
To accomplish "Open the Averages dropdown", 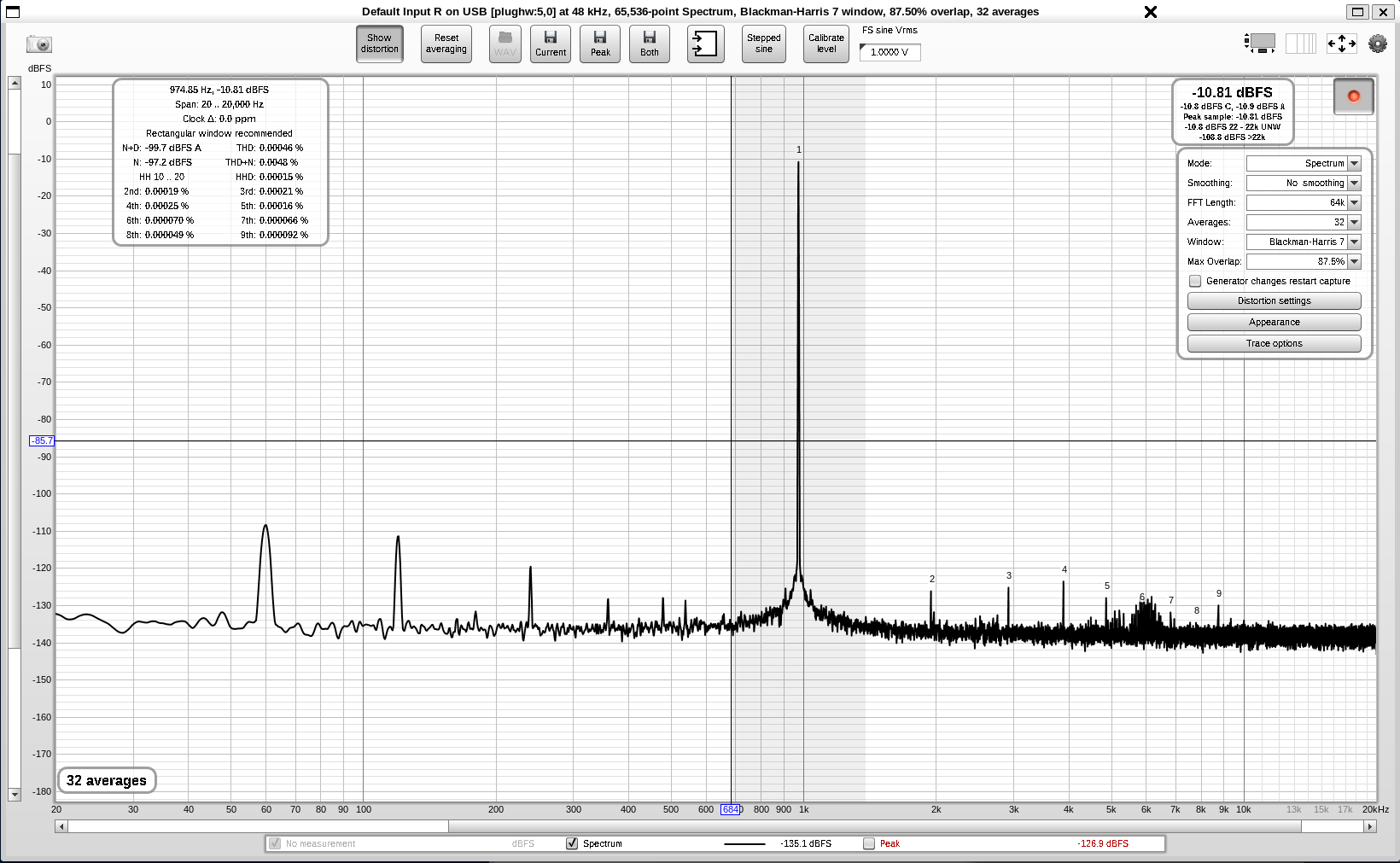I will click(1304, 222).
